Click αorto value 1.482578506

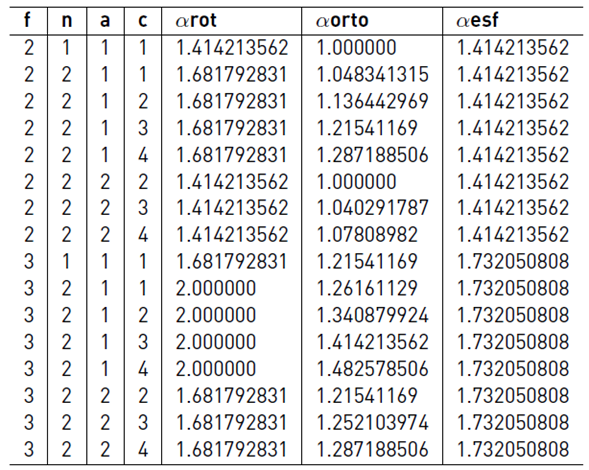[x=373, y=369]
